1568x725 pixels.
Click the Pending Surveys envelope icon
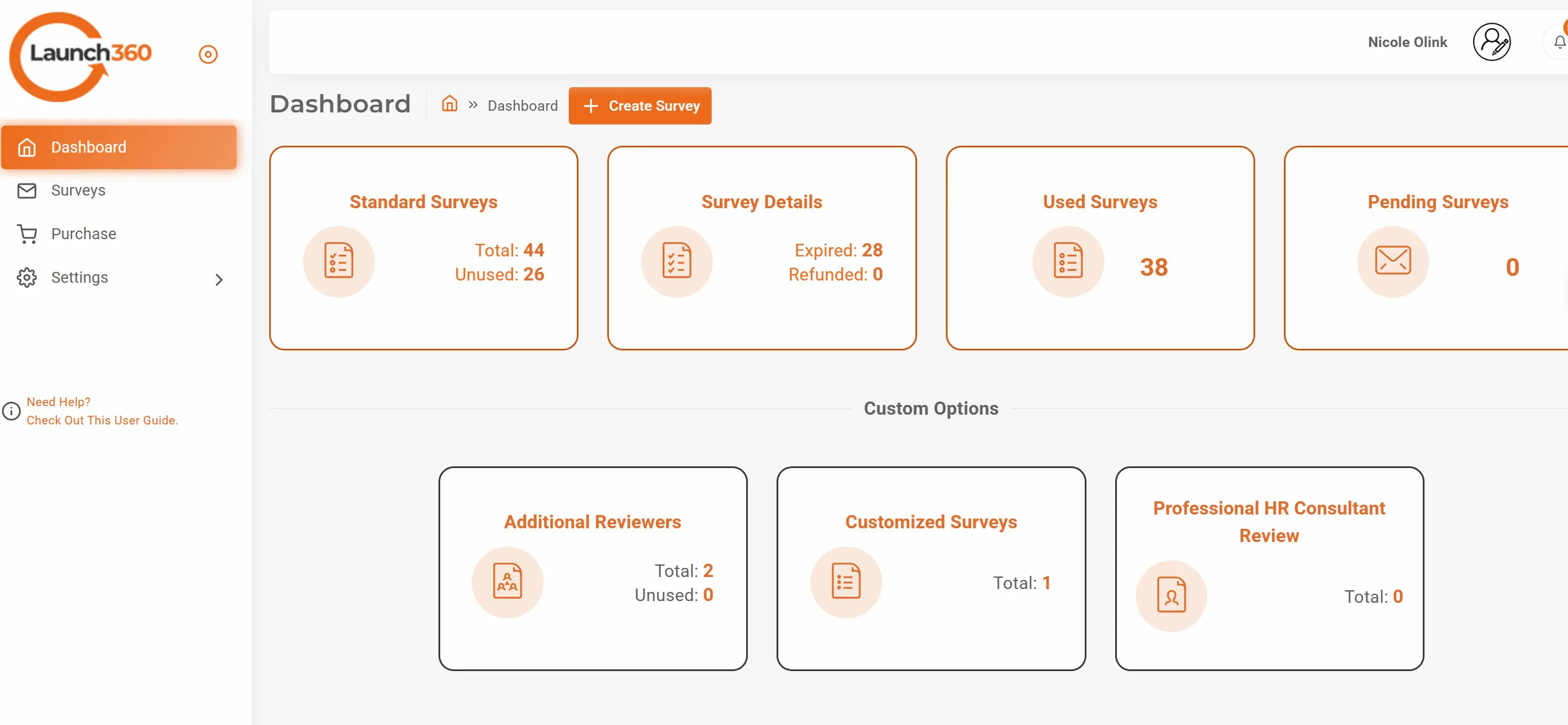click(x=1393, y=262)
